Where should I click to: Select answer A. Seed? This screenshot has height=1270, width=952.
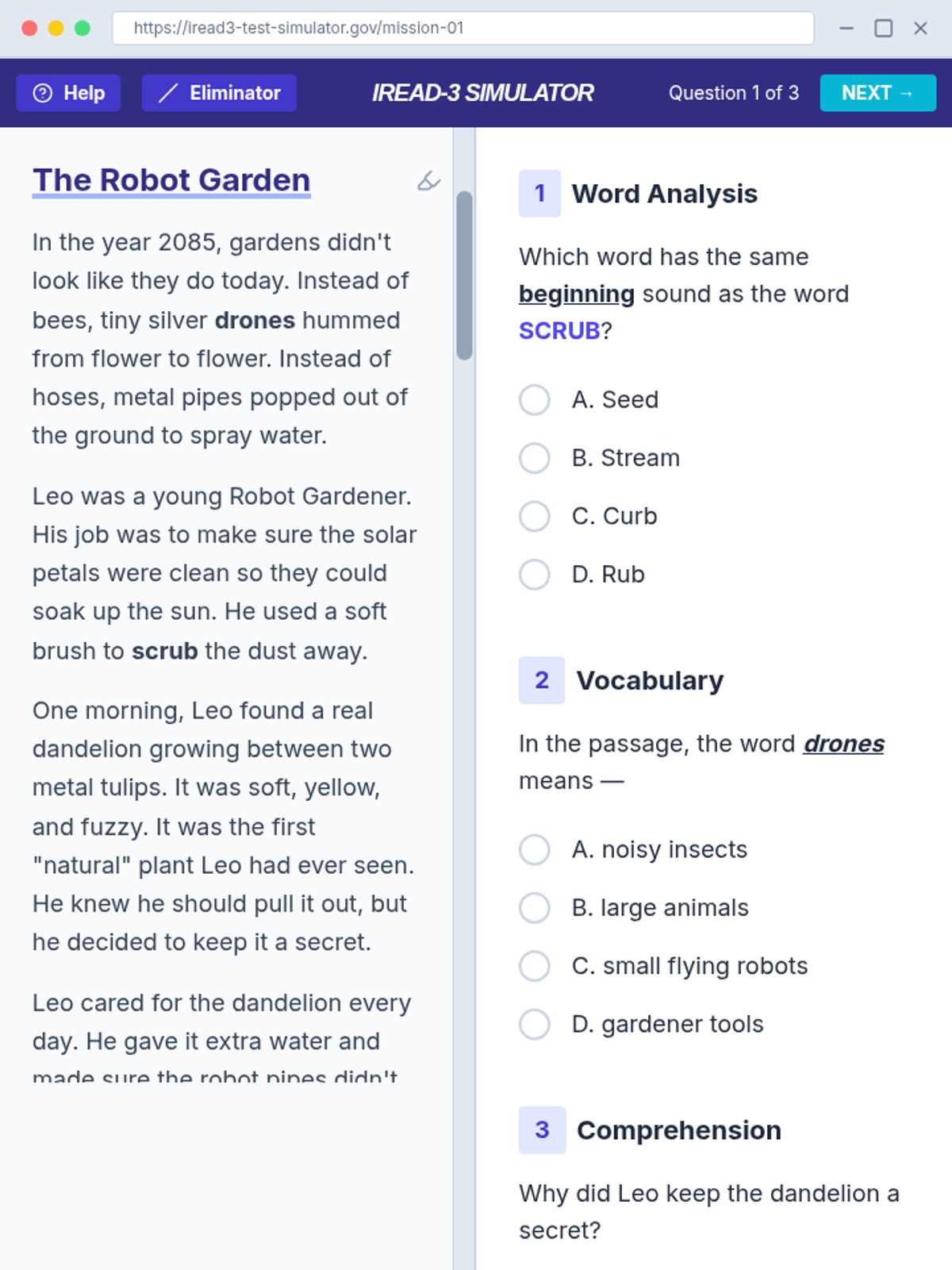[535, 400]
